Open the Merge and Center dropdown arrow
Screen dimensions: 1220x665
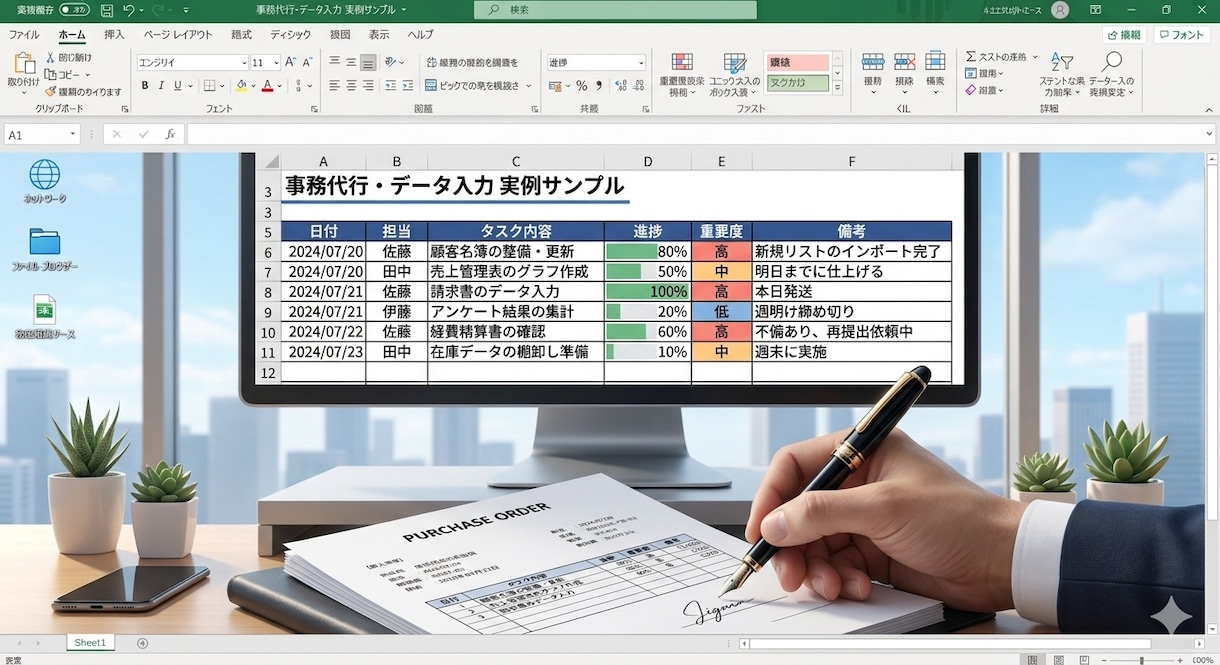click(529, 86)
